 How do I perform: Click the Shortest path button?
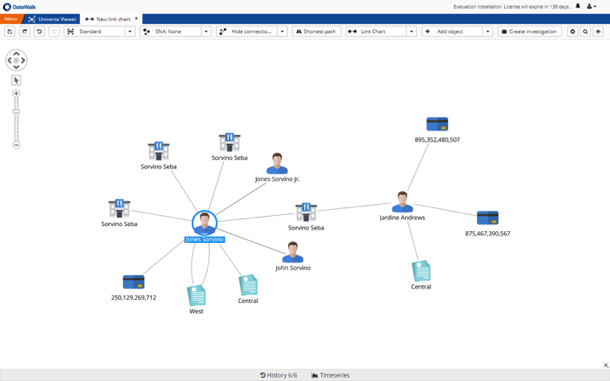tap(317, 32)
